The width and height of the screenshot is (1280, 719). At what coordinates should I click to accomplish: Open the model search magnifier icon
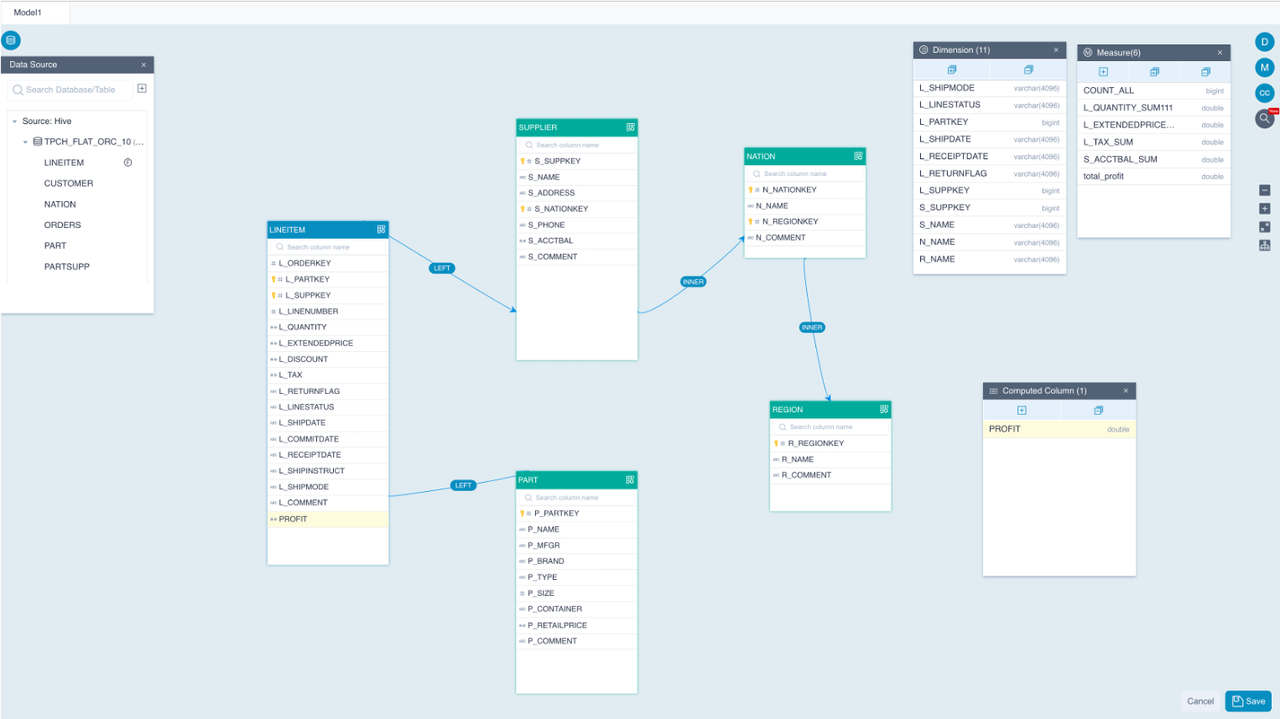[x=1265, y=118]
